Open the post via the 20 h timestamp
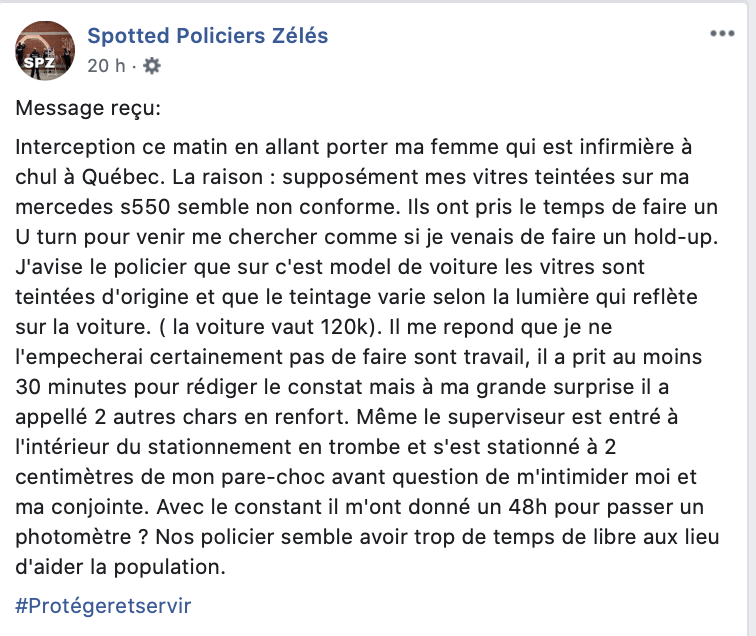 pos(106,66)
